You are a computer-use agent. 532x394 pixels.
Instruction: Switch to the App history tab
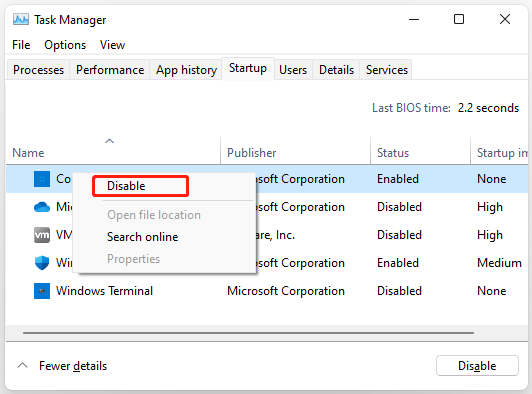(x=186, y=70)
